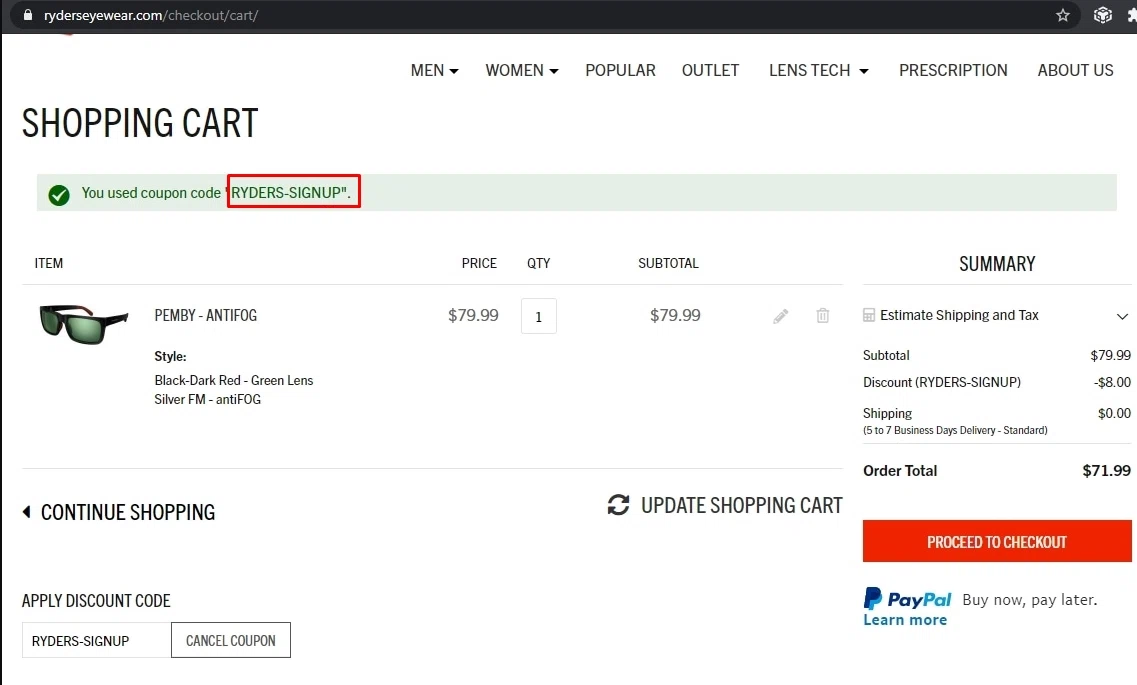
Task: Click CONTINUE SHOPPING link
Action: pos(128,512)
